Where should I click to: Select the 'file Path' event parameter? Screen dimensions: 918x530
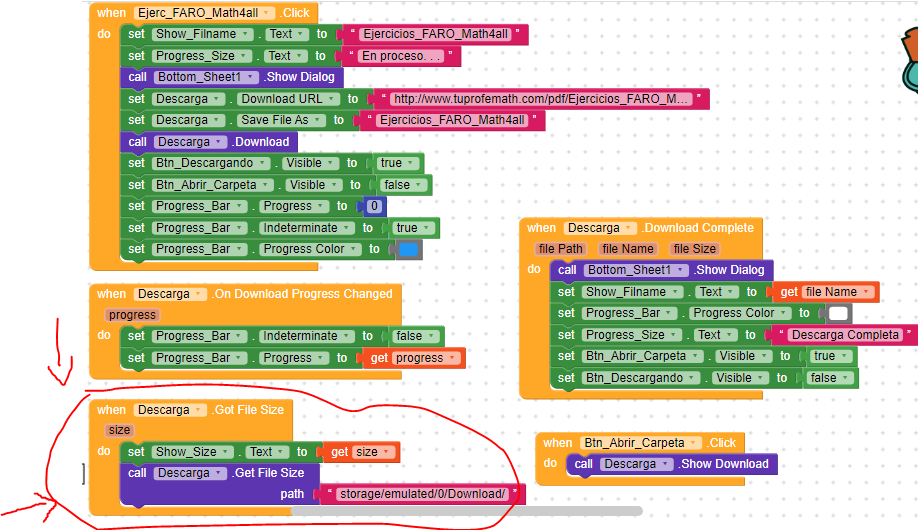tap(560, 249)
